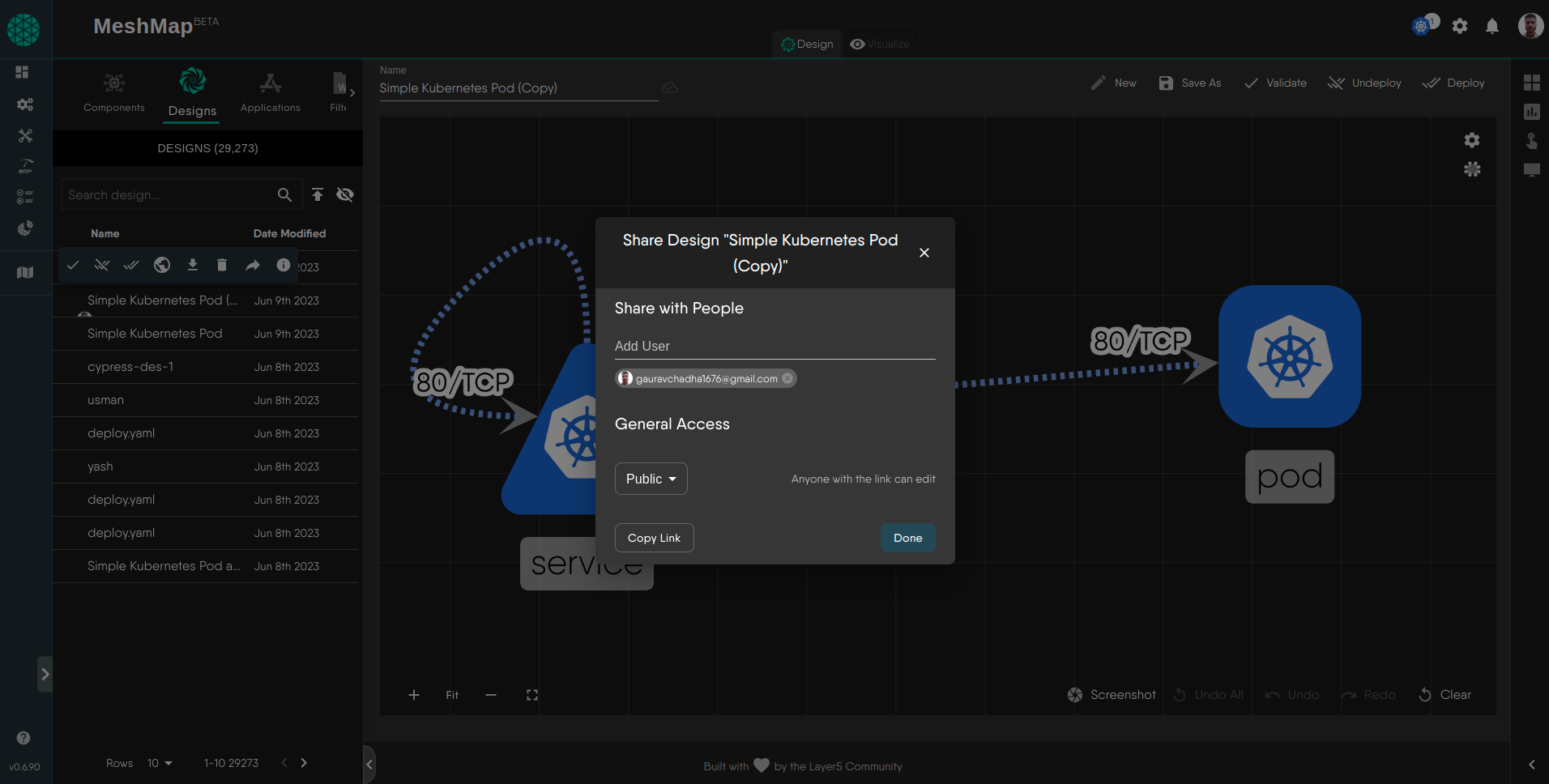
Task: Switch to the Components tab
Action: [113, 93]
